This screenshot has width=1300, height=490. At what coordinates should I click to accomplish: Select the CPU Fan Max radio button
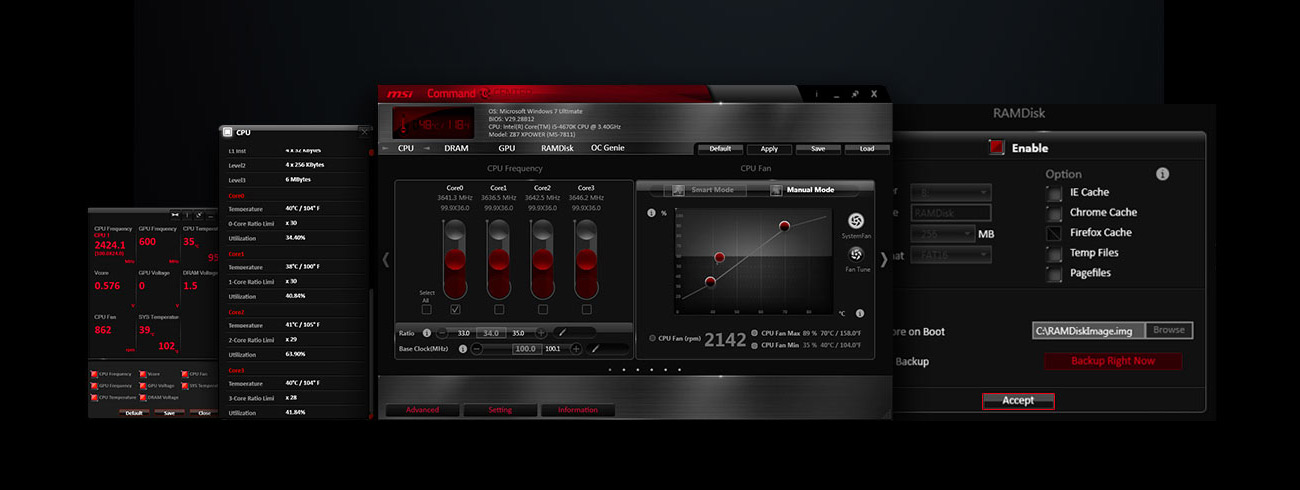(x=754, y=333)
